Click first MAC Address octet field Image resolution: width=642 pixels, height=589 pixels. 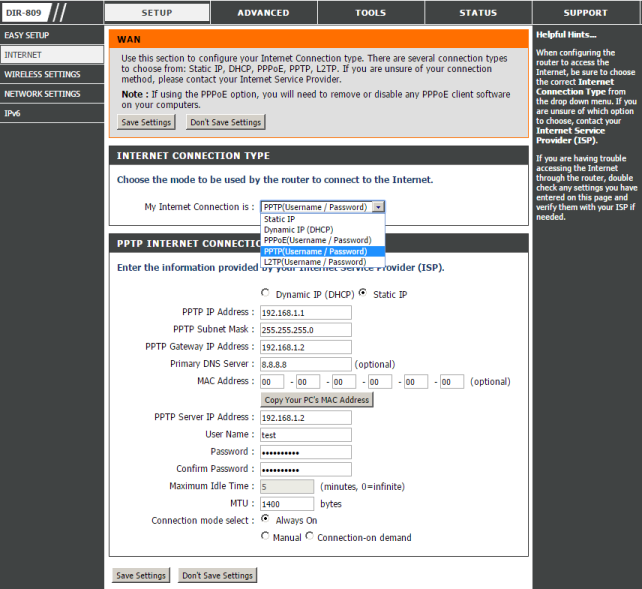pyautogui.click(x=272, y=382)
